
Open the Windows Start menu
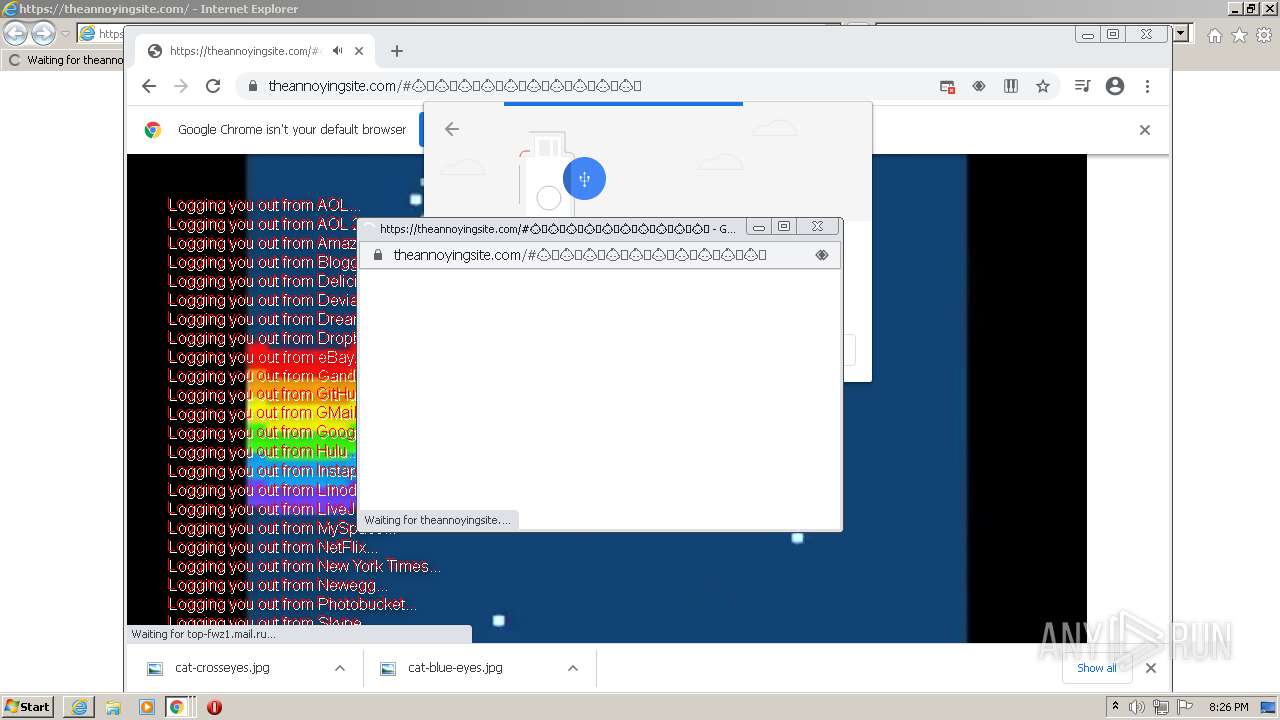pyautogui.click(x=27, y=706)
